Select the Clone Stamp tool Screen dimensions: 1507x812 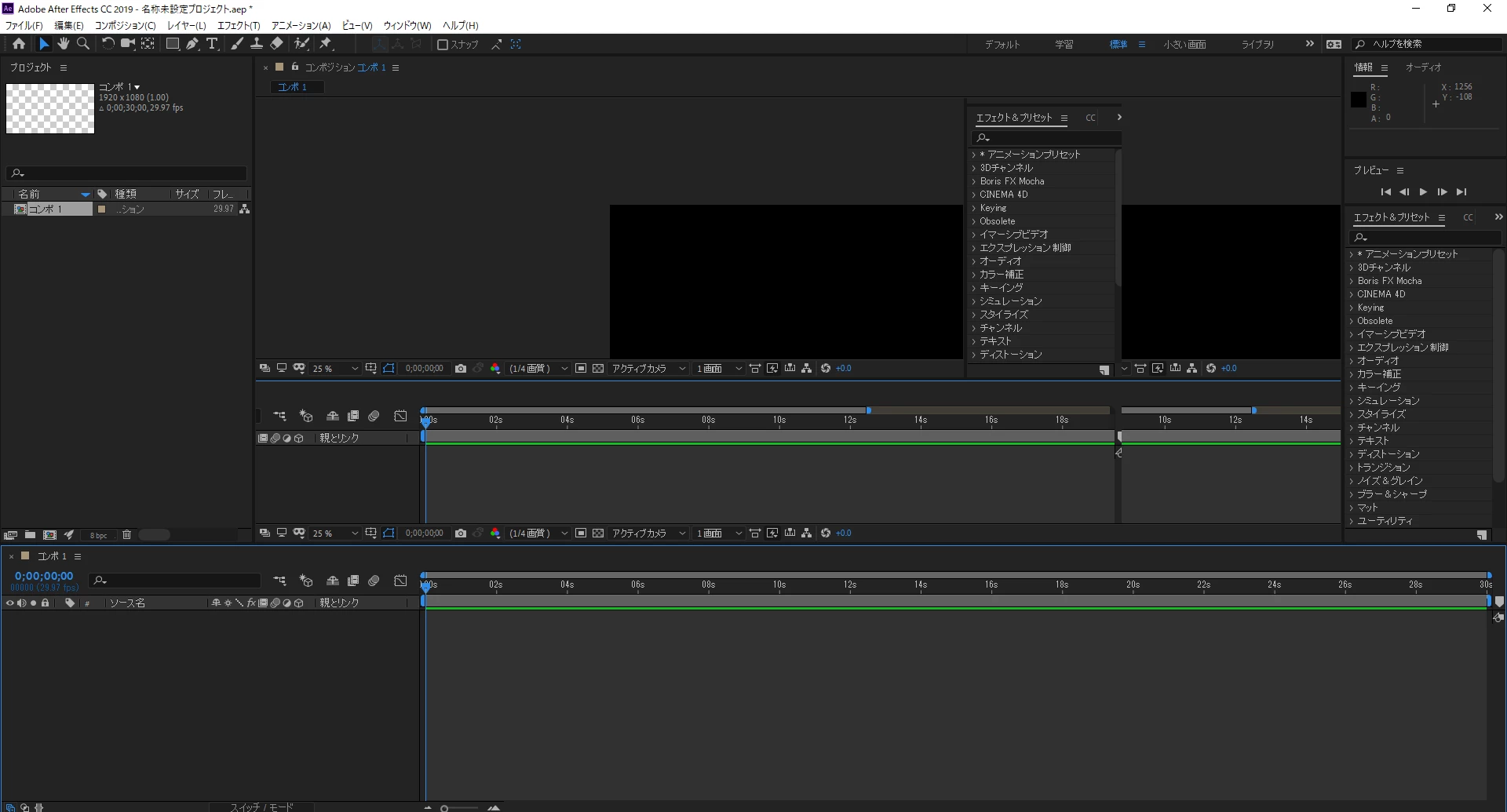coord(257,44)
